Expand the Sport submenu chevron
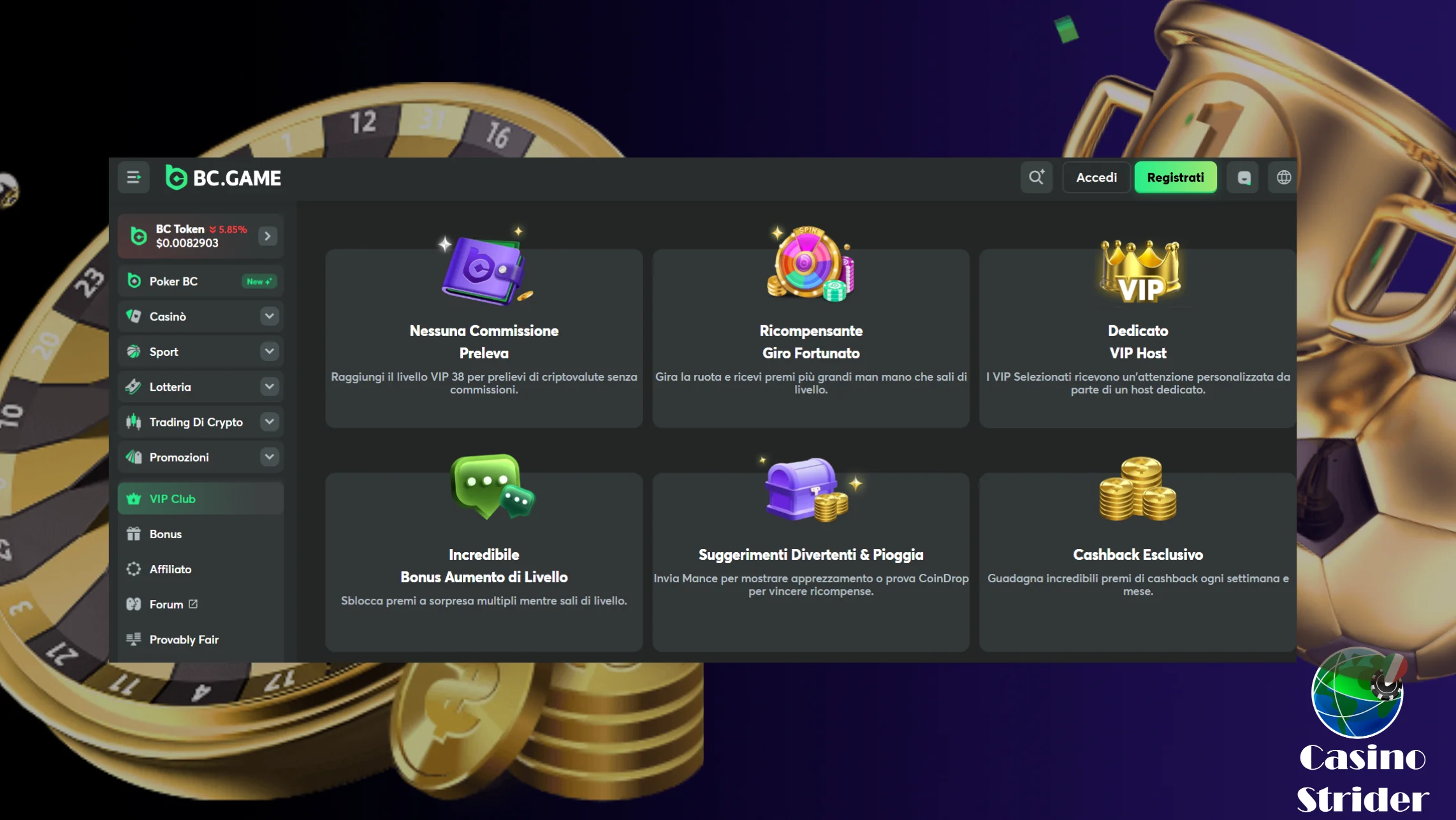 (270, 351)
